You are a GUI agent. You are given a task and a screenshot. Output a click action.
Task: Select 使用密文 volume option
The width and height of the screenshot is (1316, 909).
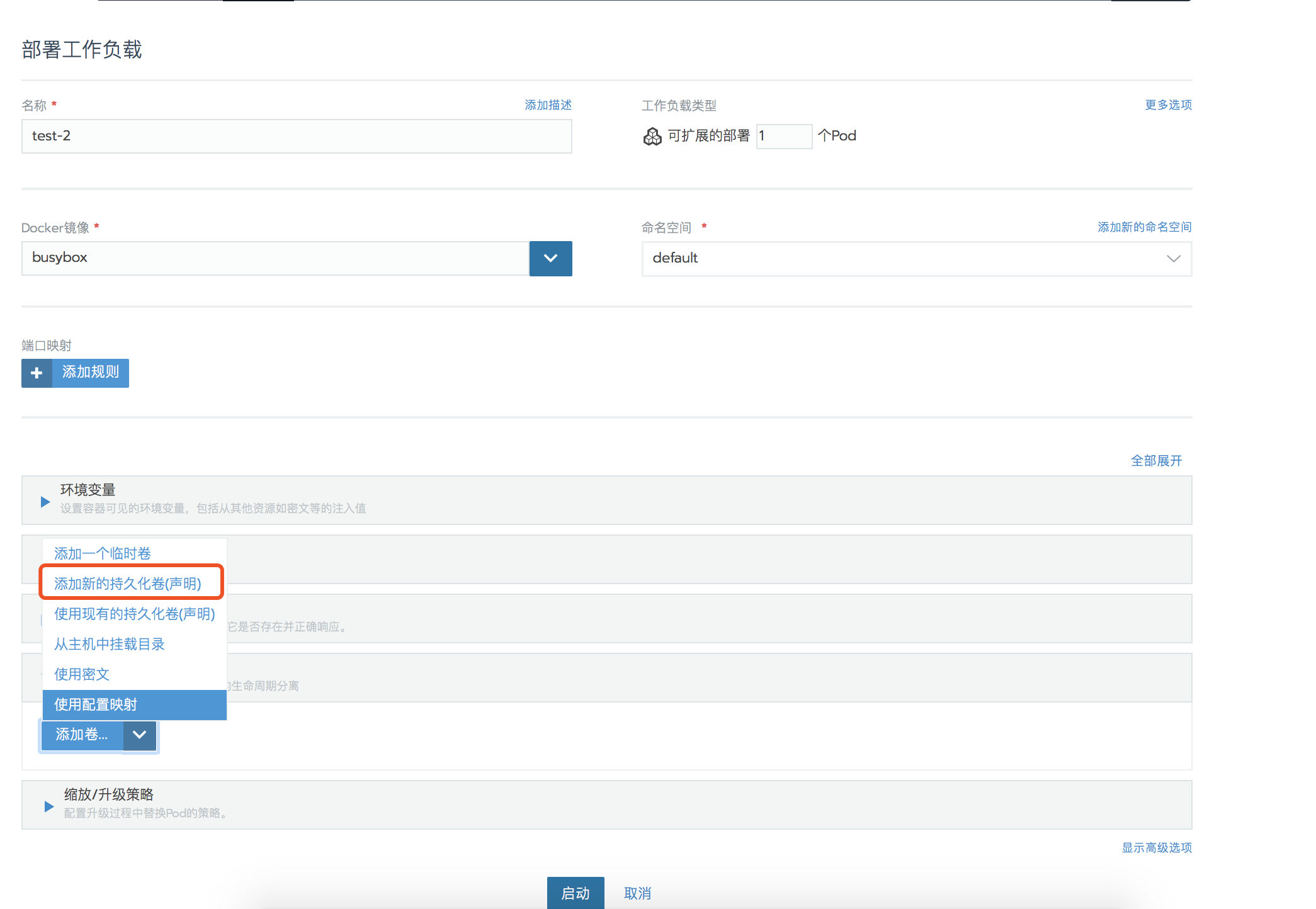(x=82, y=674)
